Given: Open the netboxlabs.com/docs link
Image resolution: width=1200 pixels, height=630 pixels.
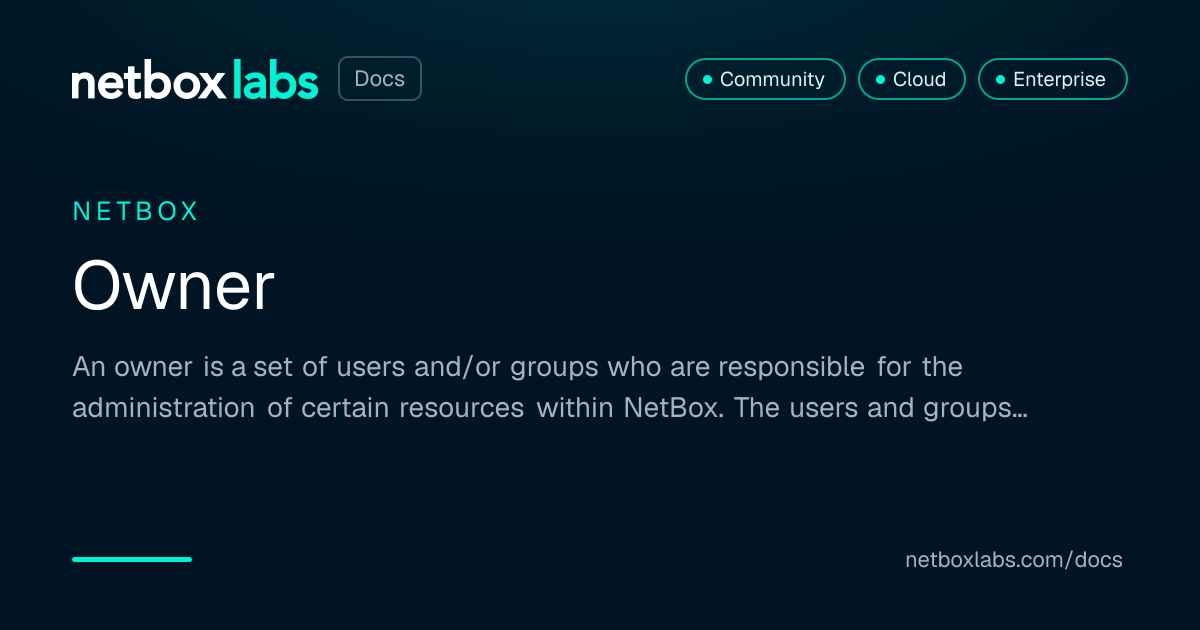Looking at the screenshot, I should [1014, 560].
